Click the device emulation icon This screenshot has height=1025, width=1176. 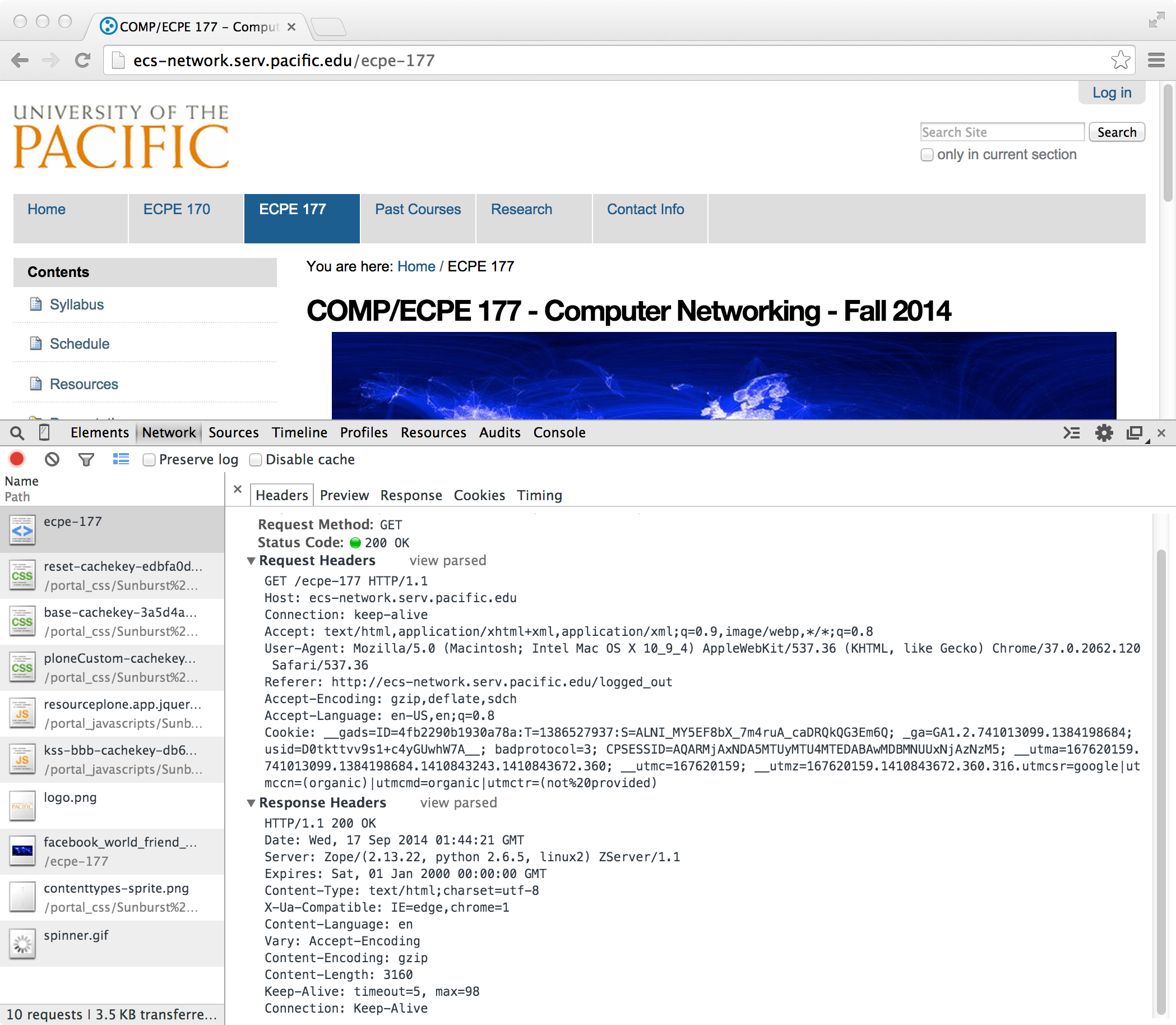[x=45, y=432]
